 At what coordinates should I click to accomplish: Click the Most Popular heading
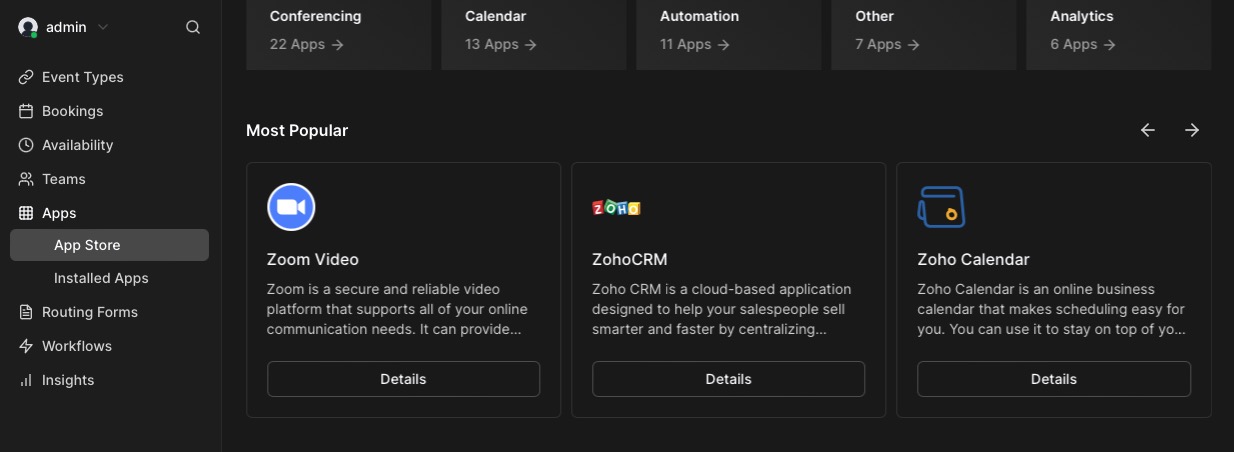(297, 130)
